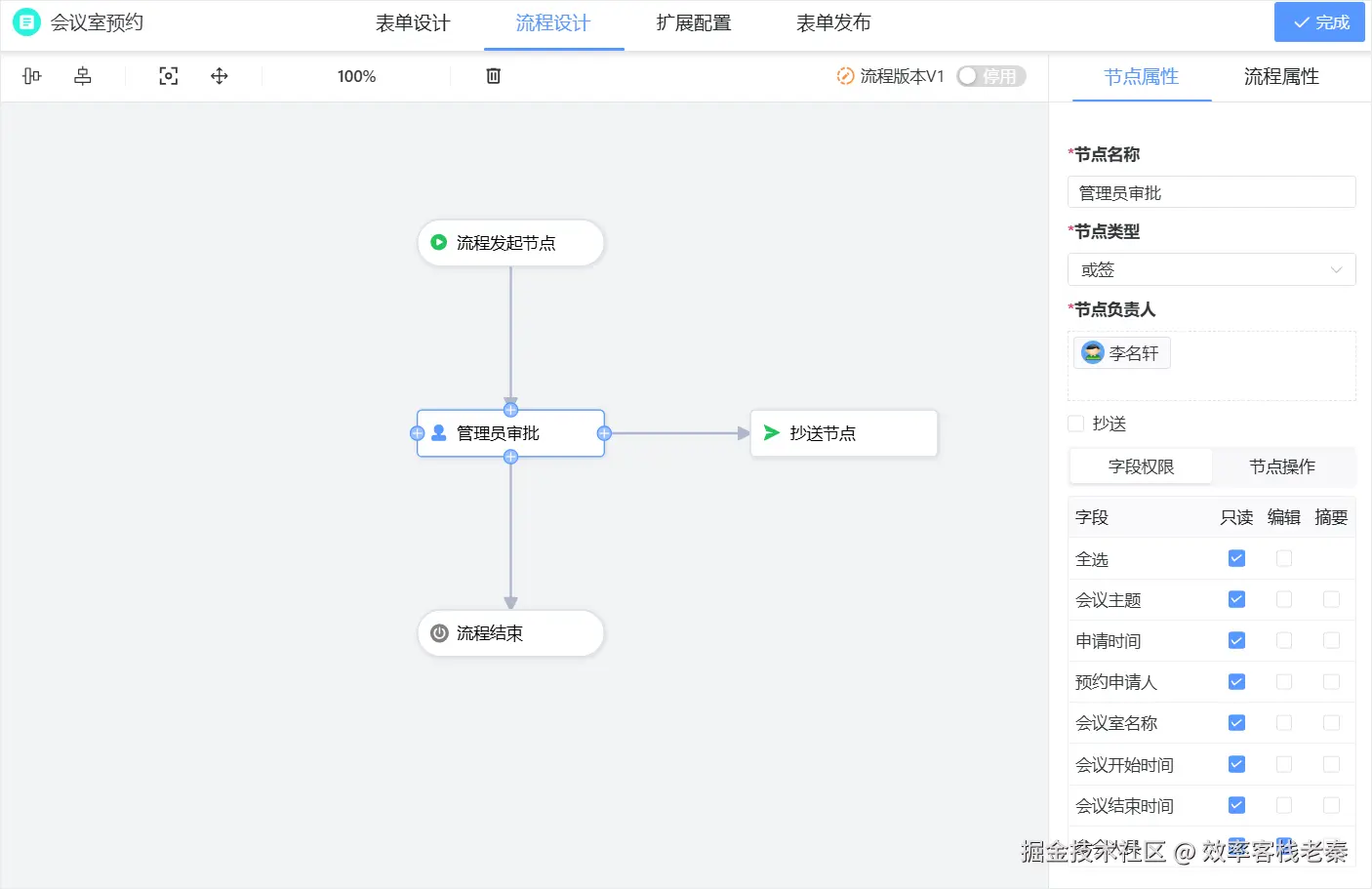The width and height of the screenshot is (1372, 889).
Task: Check 会议室名称 edit checkbox
Action: pos(1284,722)
